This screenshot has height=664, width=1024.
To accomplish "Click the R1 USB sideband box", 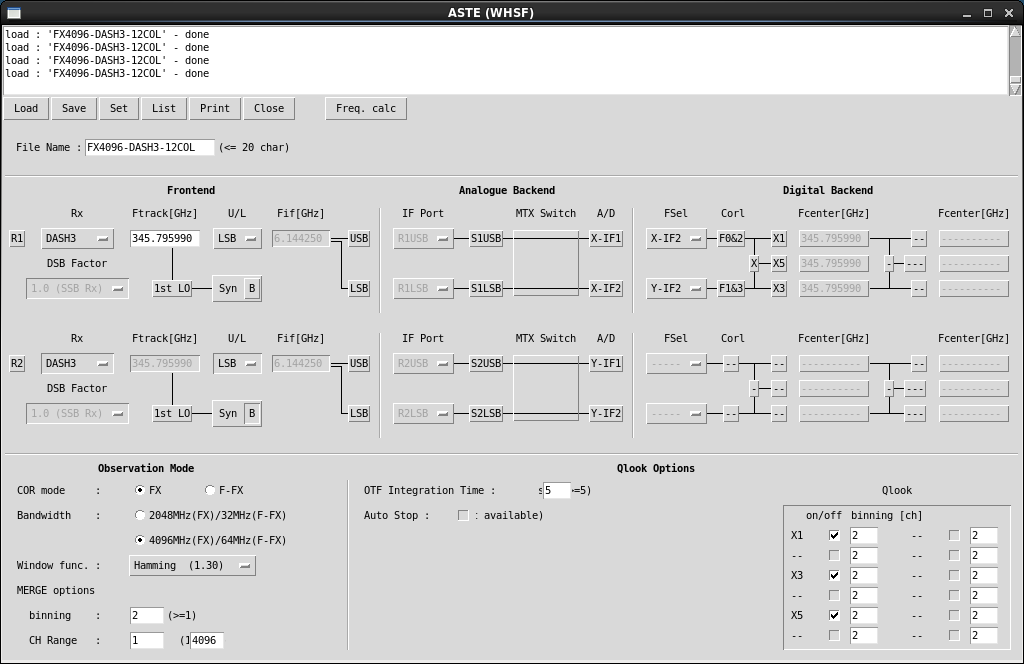I will (359, 238).
